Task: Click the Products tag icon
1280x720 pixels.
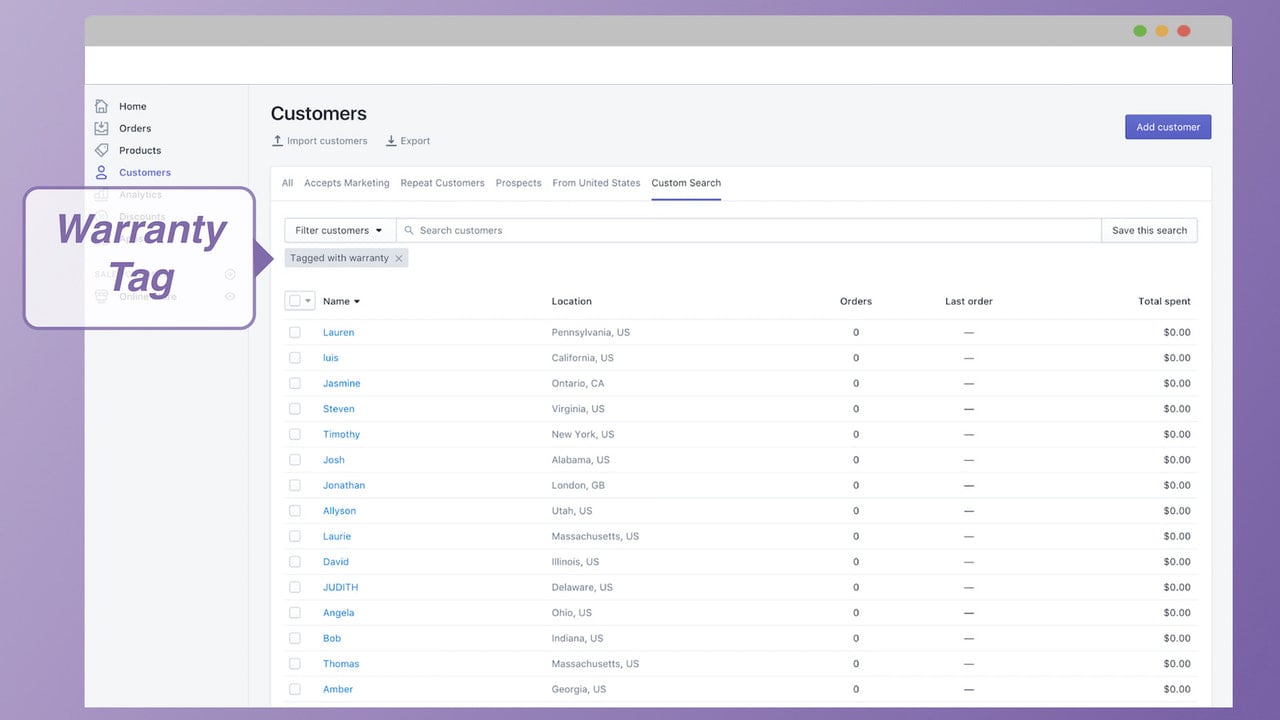Action: coord(101,150)
